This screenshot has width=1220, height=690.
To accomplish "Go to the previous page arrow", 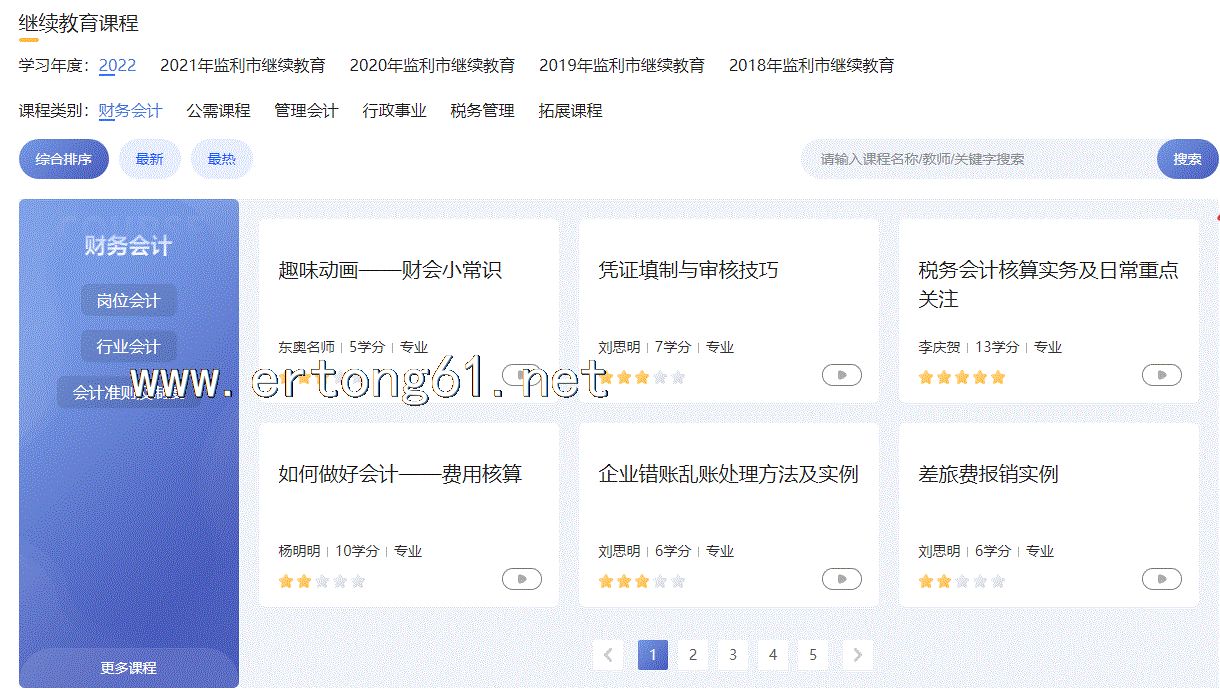I will pos(608,655).
